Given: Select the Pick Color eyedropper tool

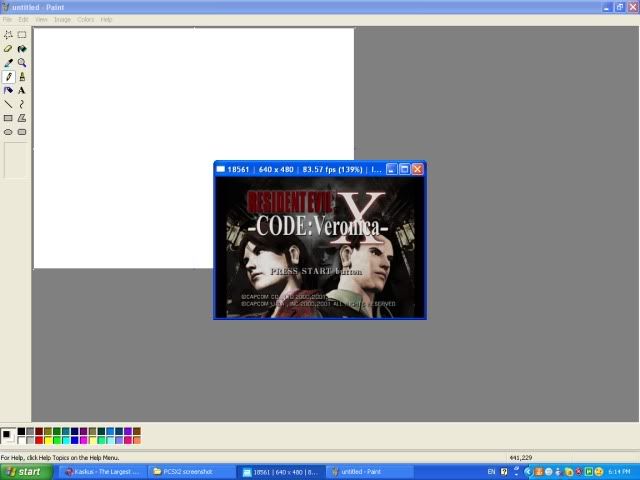Looking at the screenshot, I should [x=8, y=62].
